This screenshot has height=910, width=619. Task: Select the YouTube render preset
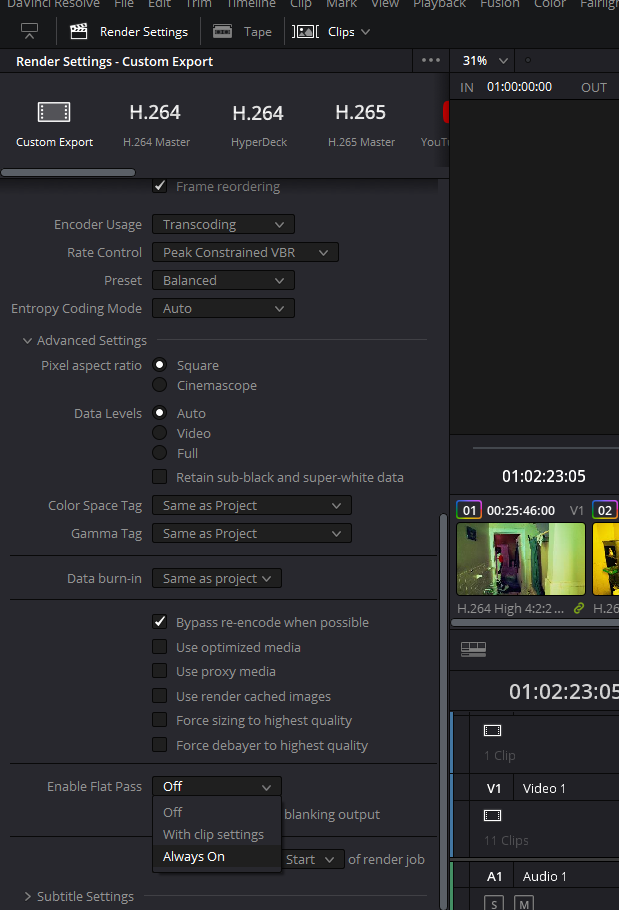(435, 124)
